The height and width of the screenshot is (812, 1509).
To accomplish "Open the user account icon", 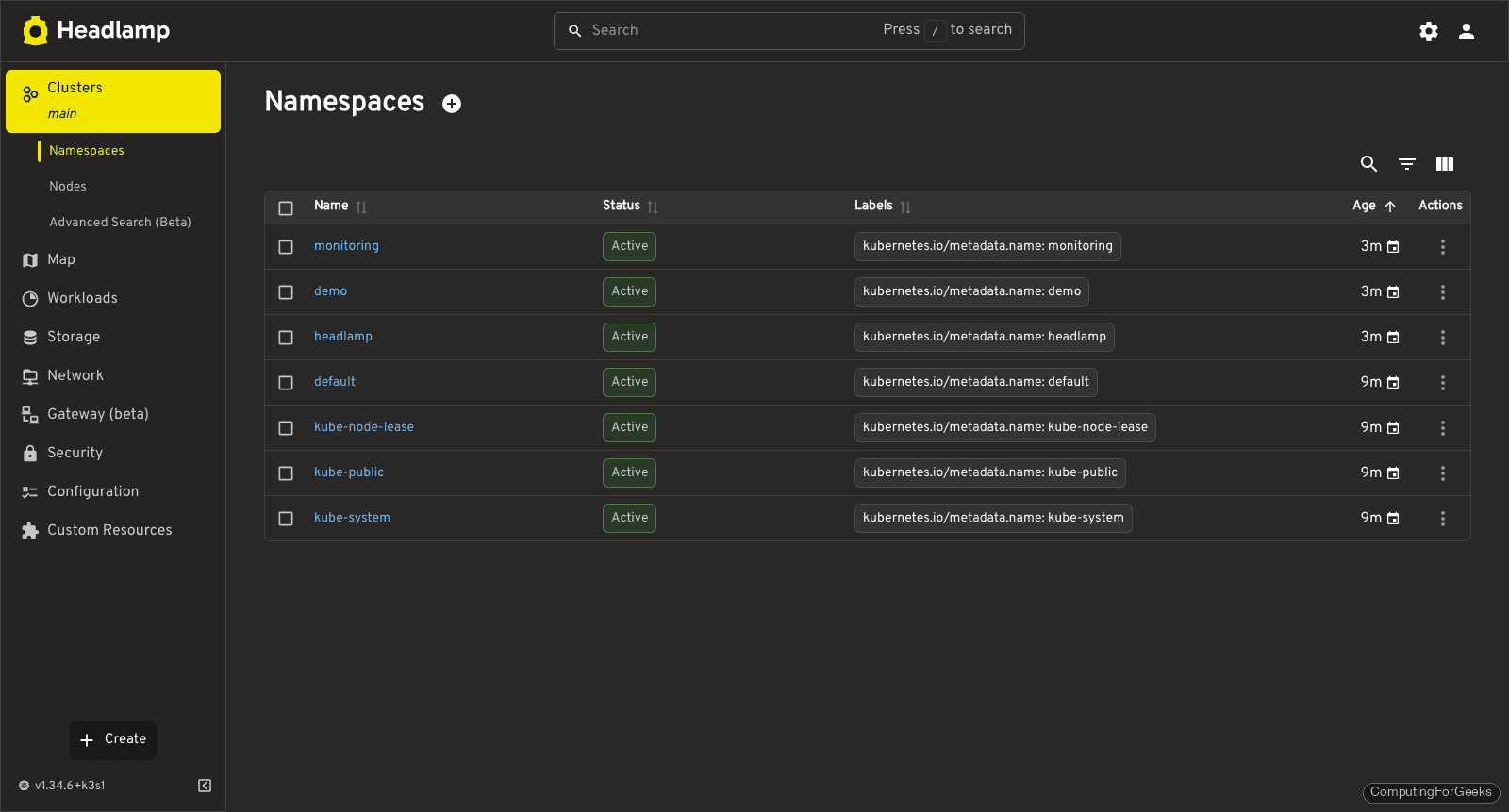I will (1467, 31).
